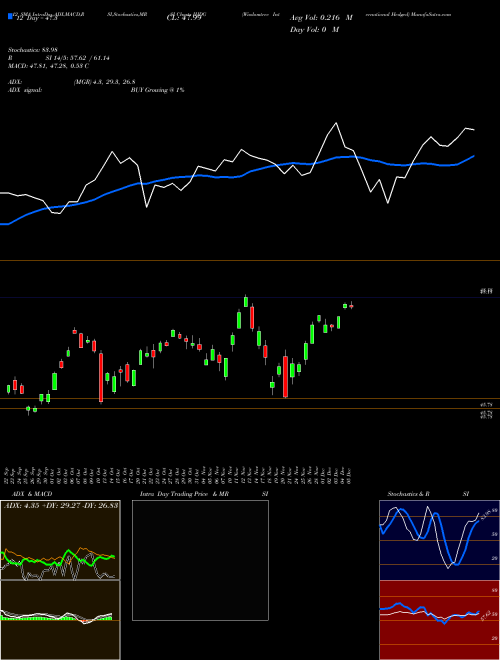Click the last small red candlestick on the chart
The width and height of the screenshot is (500, 660).
click(351, 306)
